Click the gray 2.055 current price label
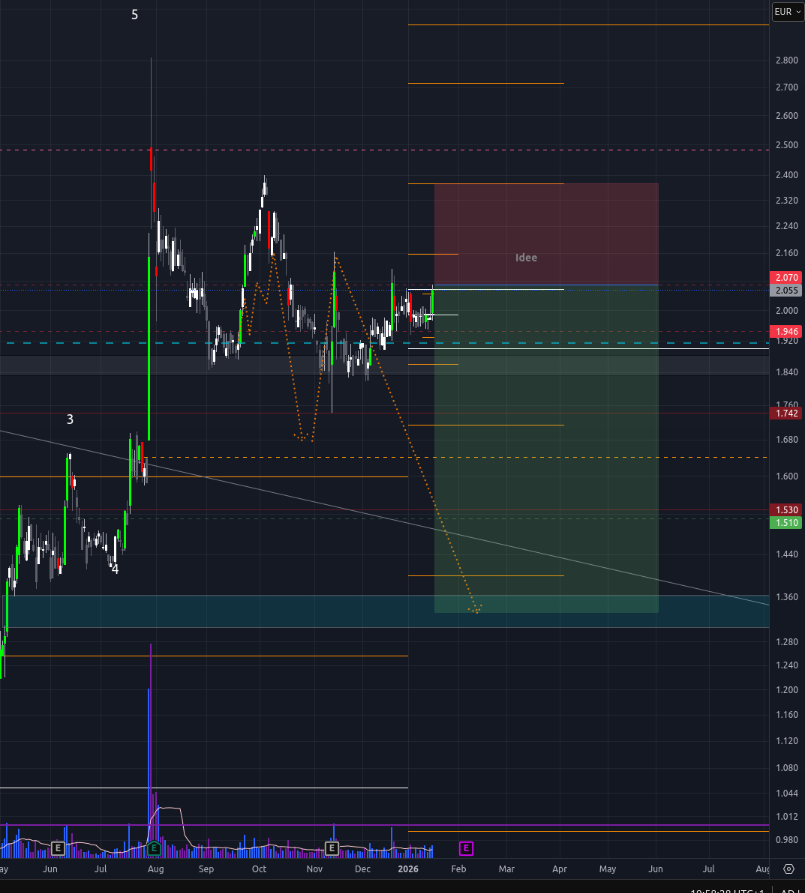The image size is (805, 893). pyautogui.click(x=786, y=290)
